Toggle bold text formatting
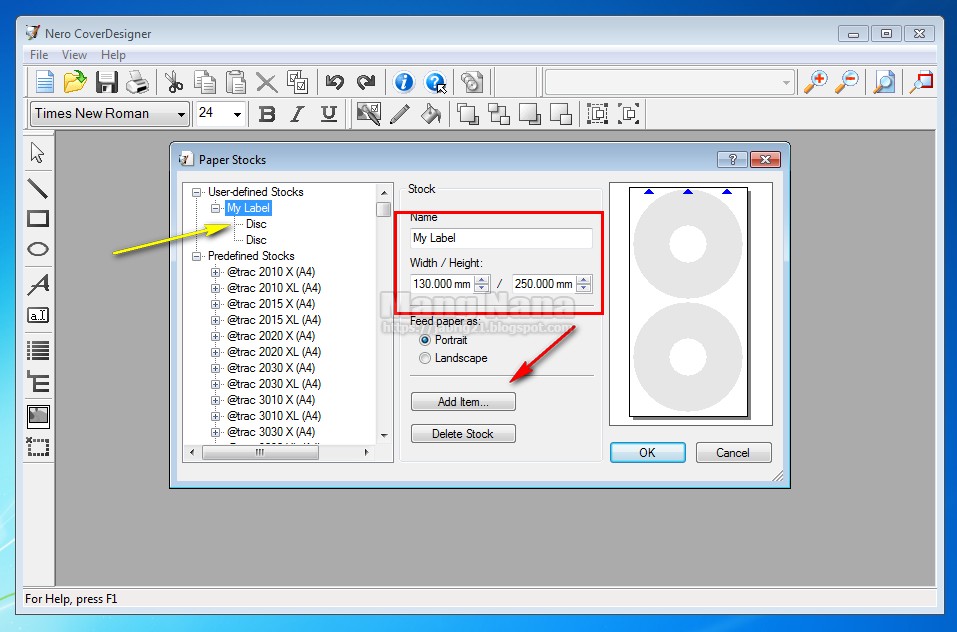This screenshot has height=632, width=957. pos(266,114)
